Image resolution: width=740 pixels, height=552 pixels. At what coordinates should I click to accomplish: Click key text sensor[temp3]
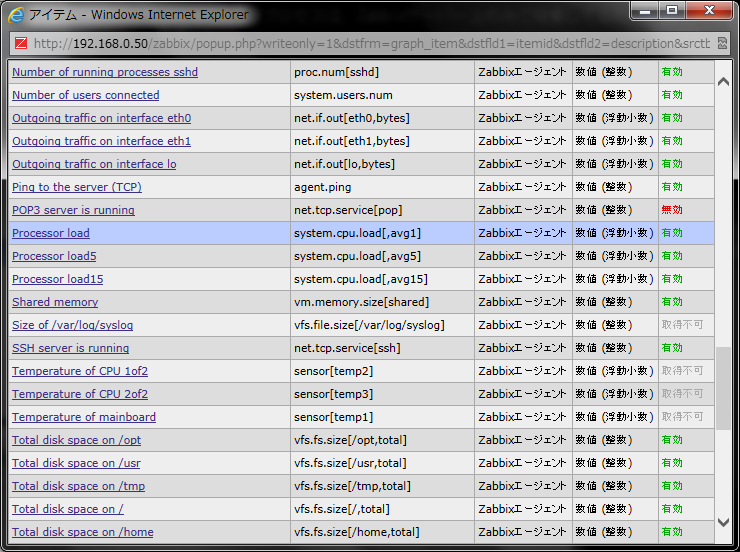point(333,394)
